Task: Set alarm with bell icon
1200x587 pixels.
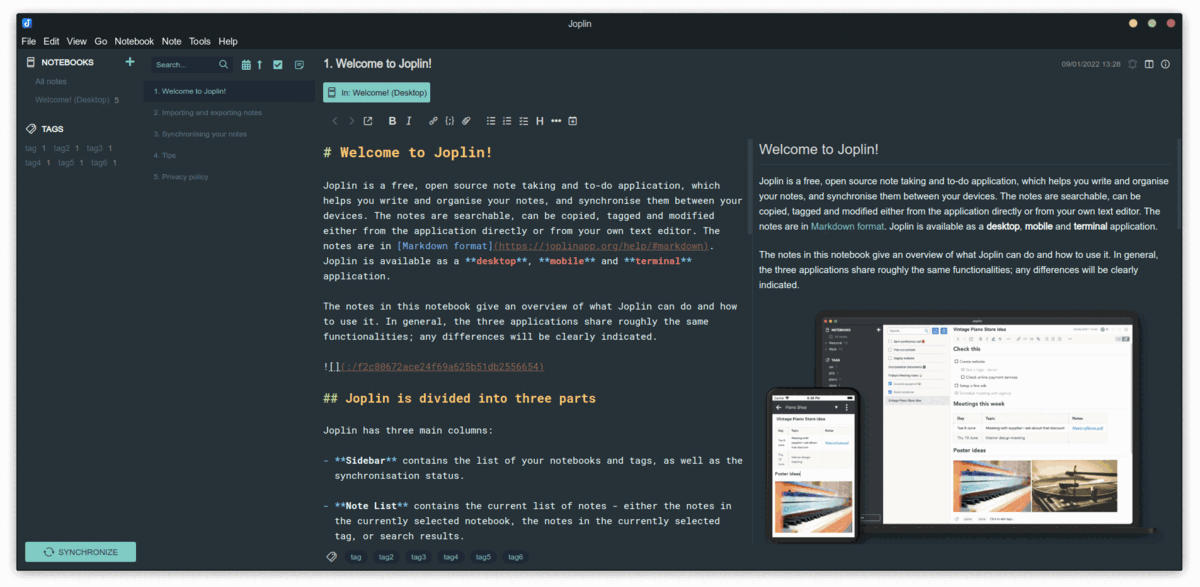Action: (1133, 64)
